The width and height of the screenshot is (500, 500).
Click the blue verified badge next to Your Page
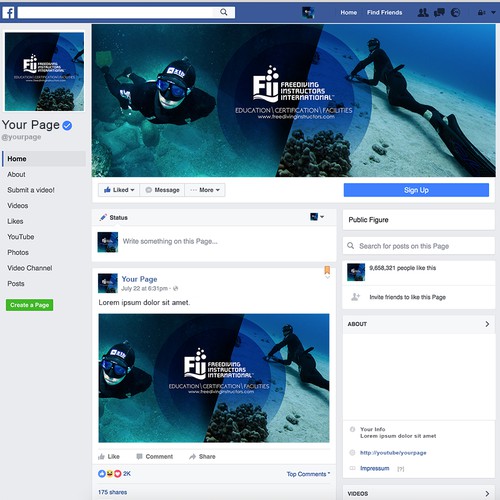point(67,125)
